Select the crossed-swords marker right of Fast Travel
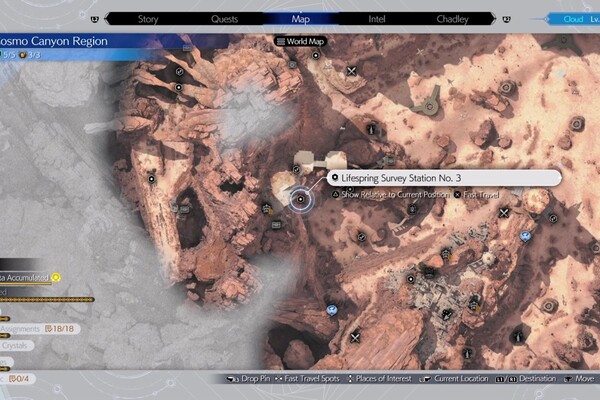This screenshot has height=400, width=600. pos(504,213)
